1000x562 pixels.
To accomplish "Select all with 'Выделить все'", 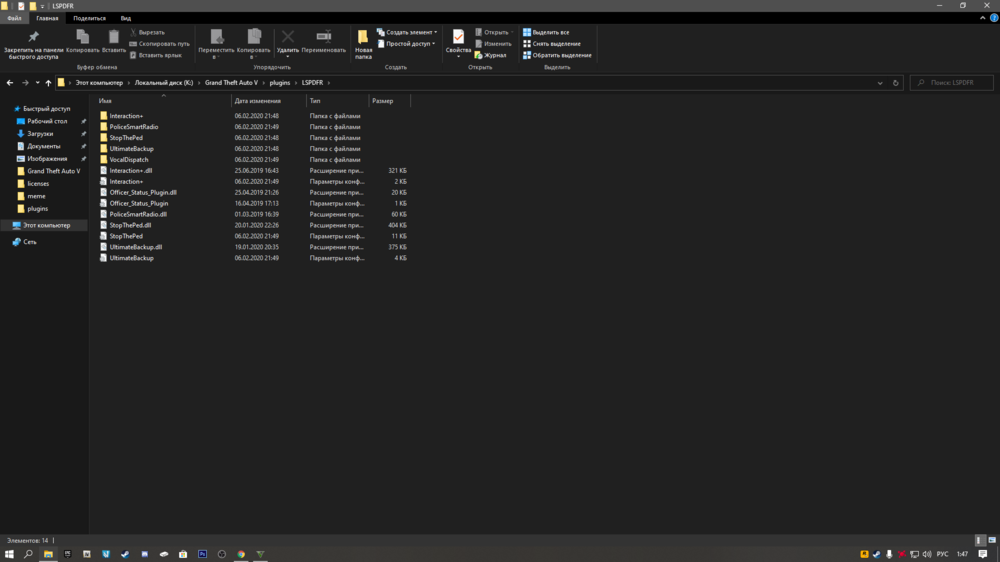I will click(x=546, y=32).
